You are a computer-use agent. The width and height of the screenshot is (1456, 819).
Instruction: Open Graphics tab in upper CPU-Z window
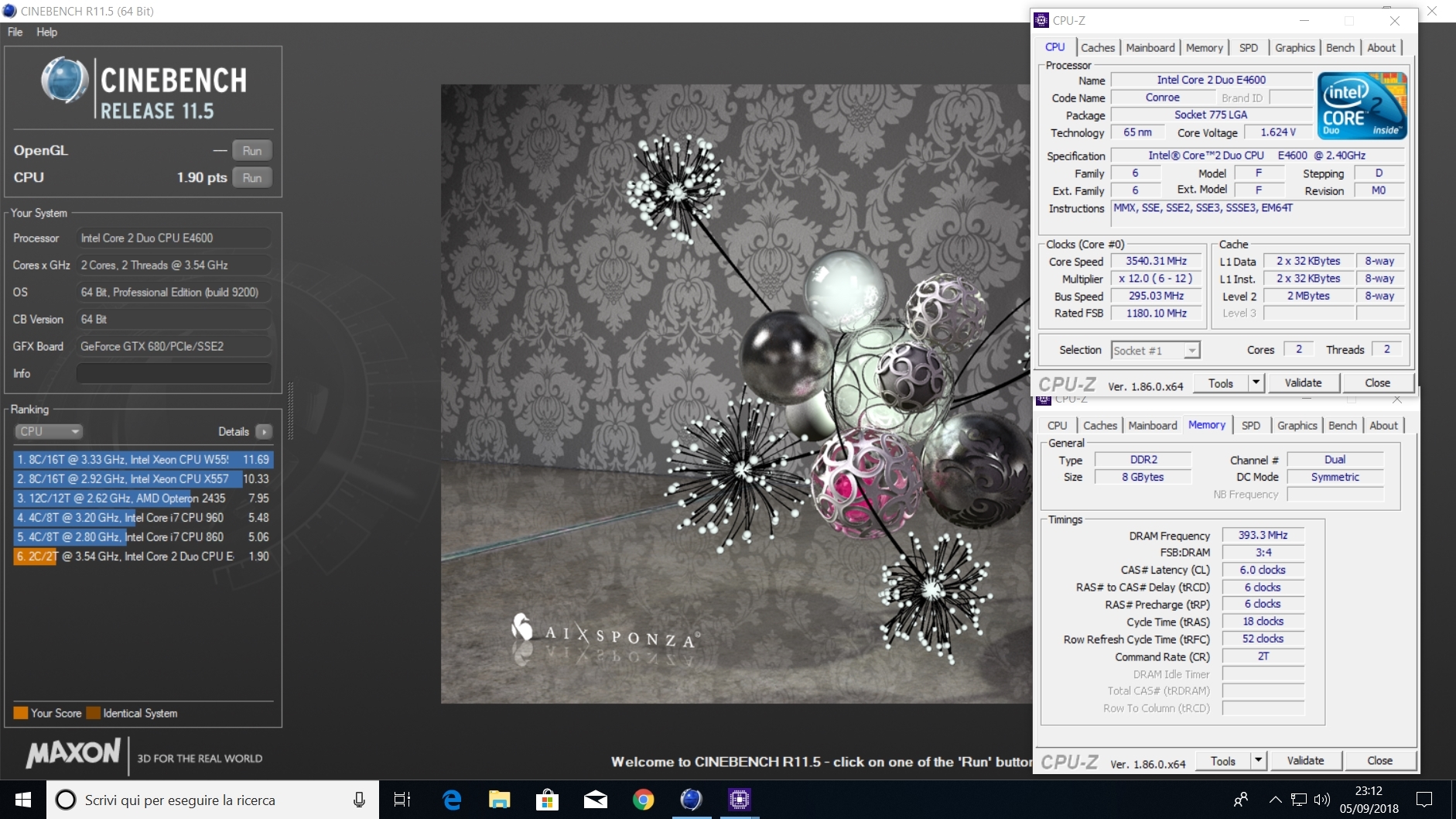(1295, 47)
